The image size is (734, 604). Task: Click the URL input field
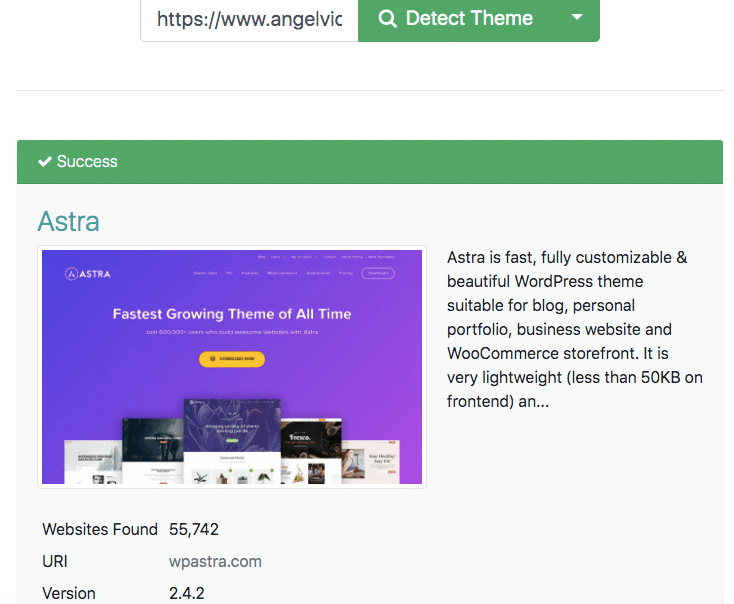click(250, 20)
